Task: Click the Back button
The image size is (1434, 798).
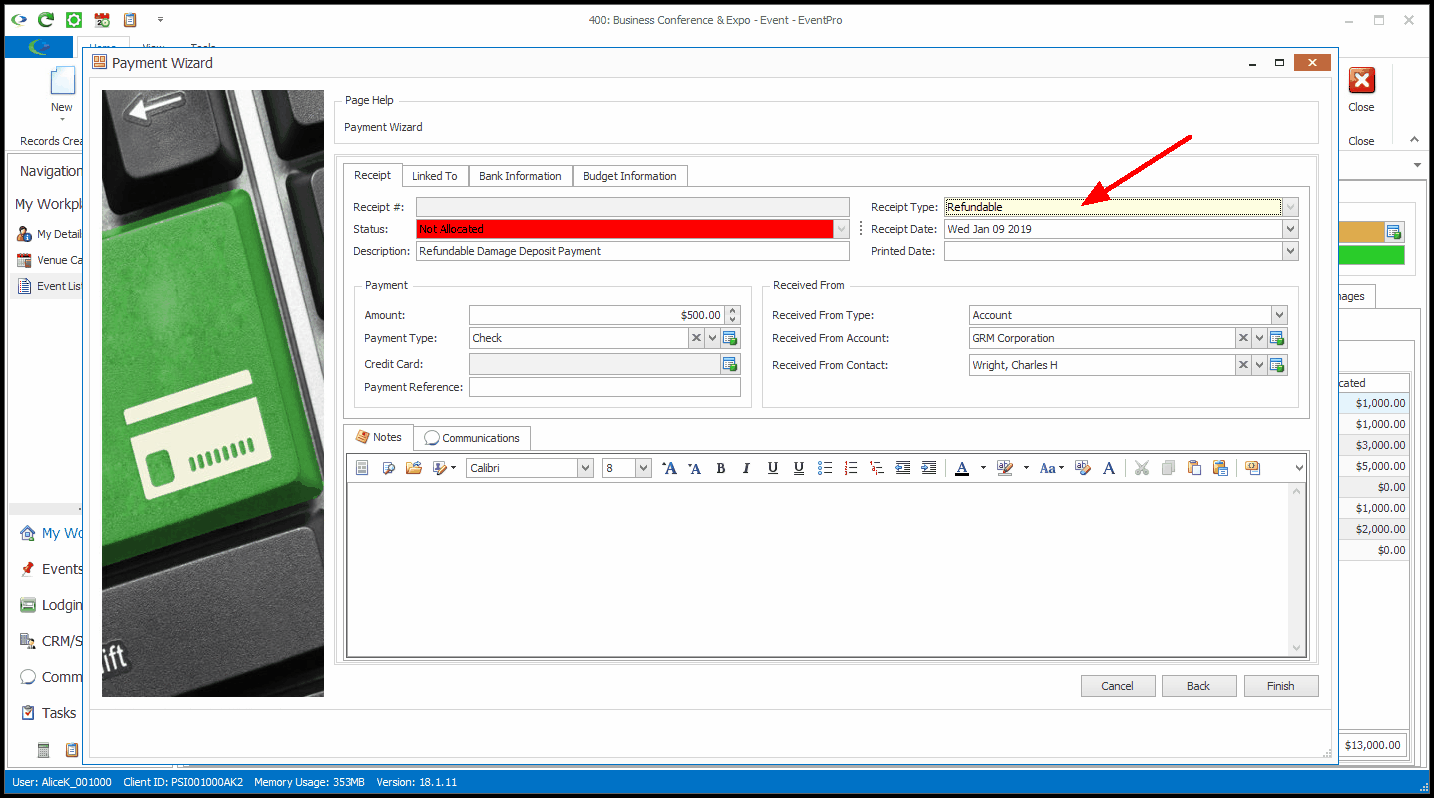Action: [x=1199, y=686]
